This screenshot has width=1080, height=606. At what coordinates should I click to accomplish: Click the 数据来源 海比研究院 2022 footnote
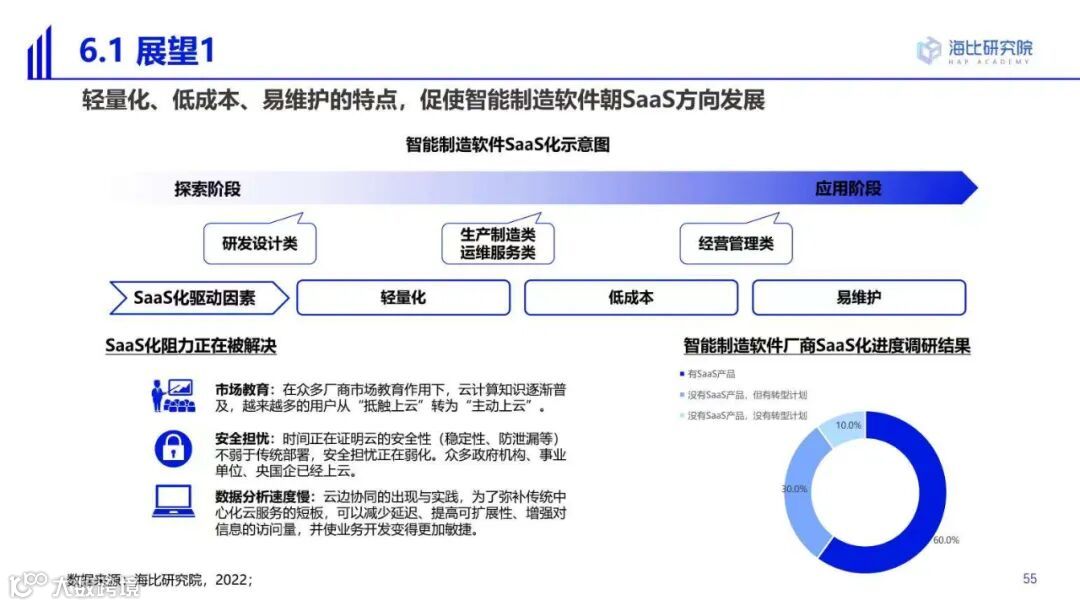[x=160, y=580]
